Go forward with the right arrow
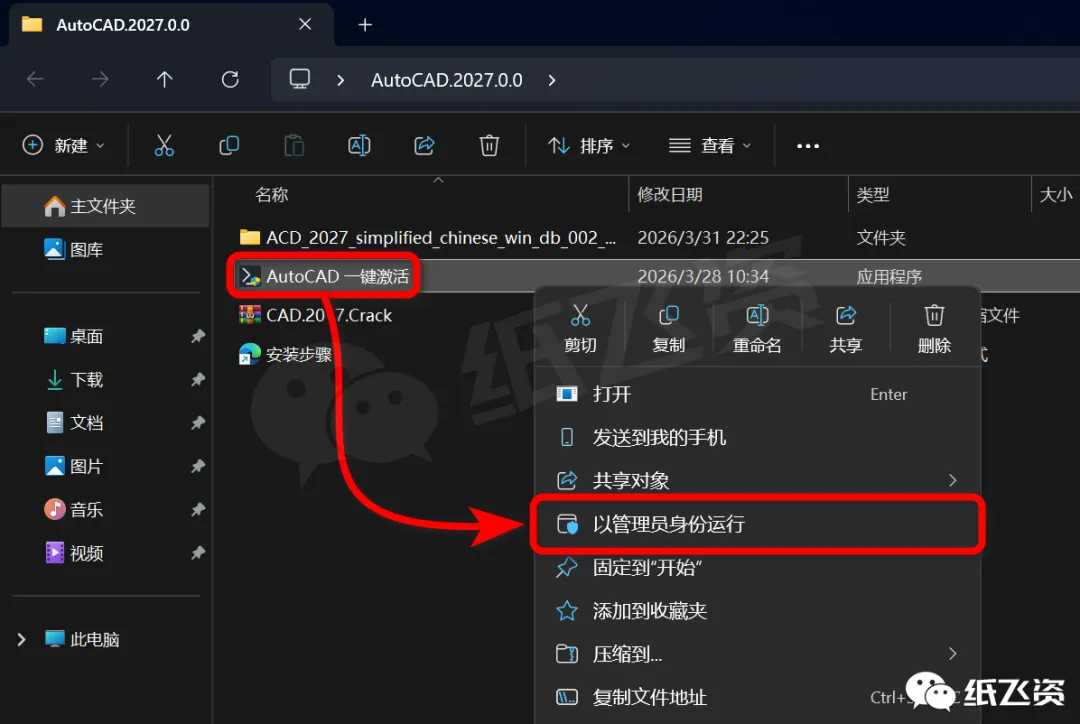Screen dimensions: 1080x724 [x=100, y=80]
